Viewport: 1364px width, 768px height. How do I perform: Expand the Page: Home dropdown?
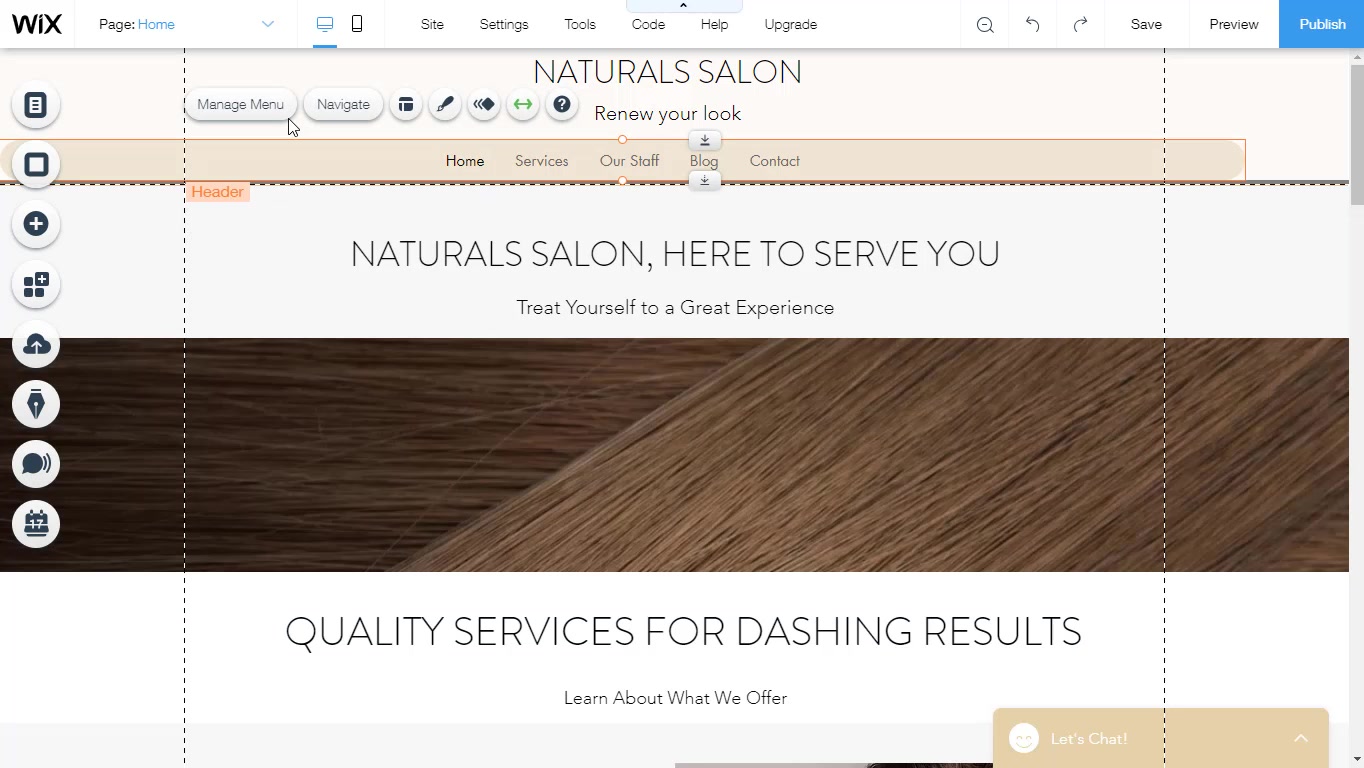click(267, 24)
